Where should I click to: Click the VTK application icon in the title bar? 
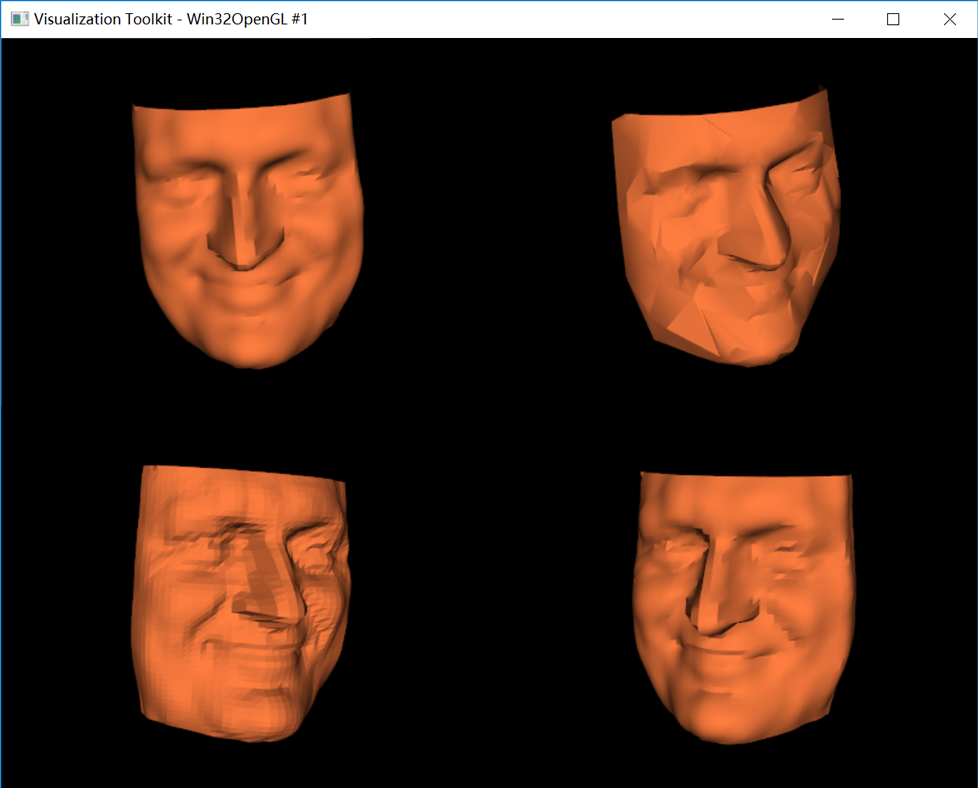click(x=19, y=19)
